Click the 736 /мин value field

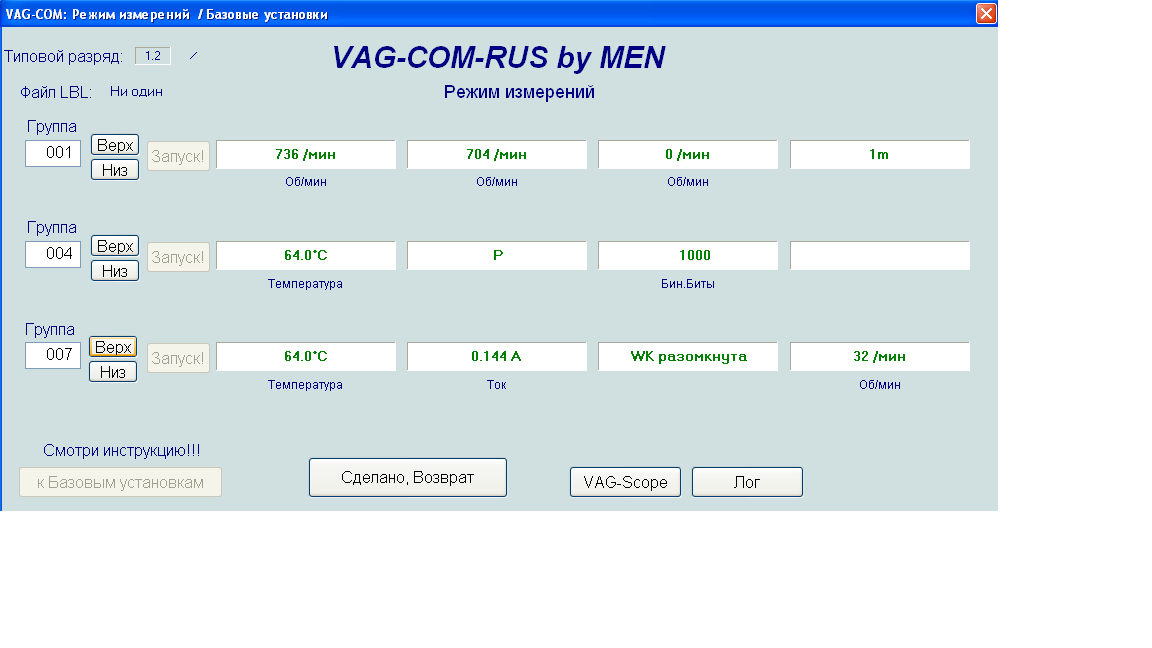(x=306, y=155)
